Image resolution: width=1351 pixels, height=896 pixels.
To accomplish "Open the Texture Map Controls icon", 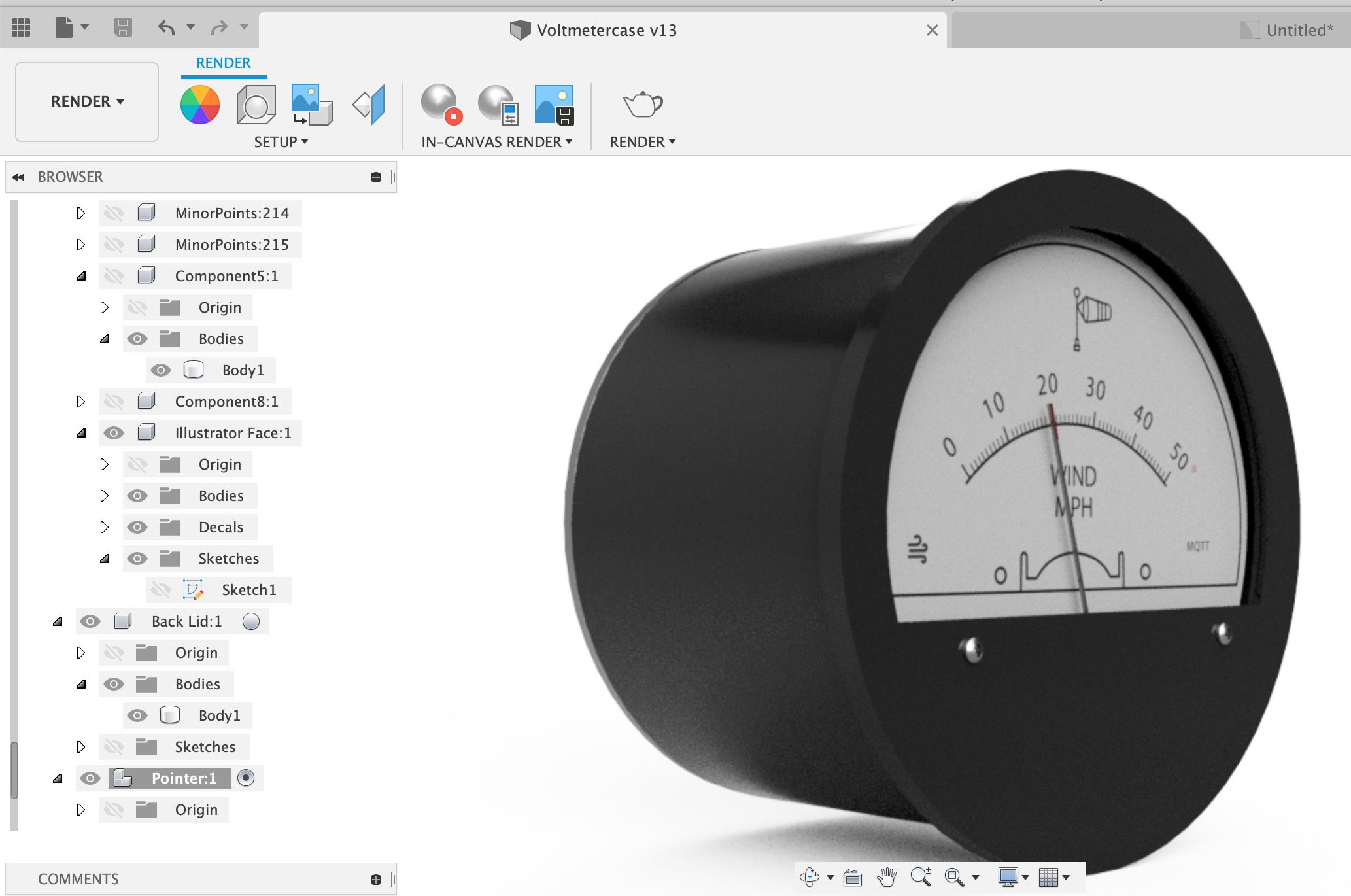I will pyautogui.click(x=369, y=105).
